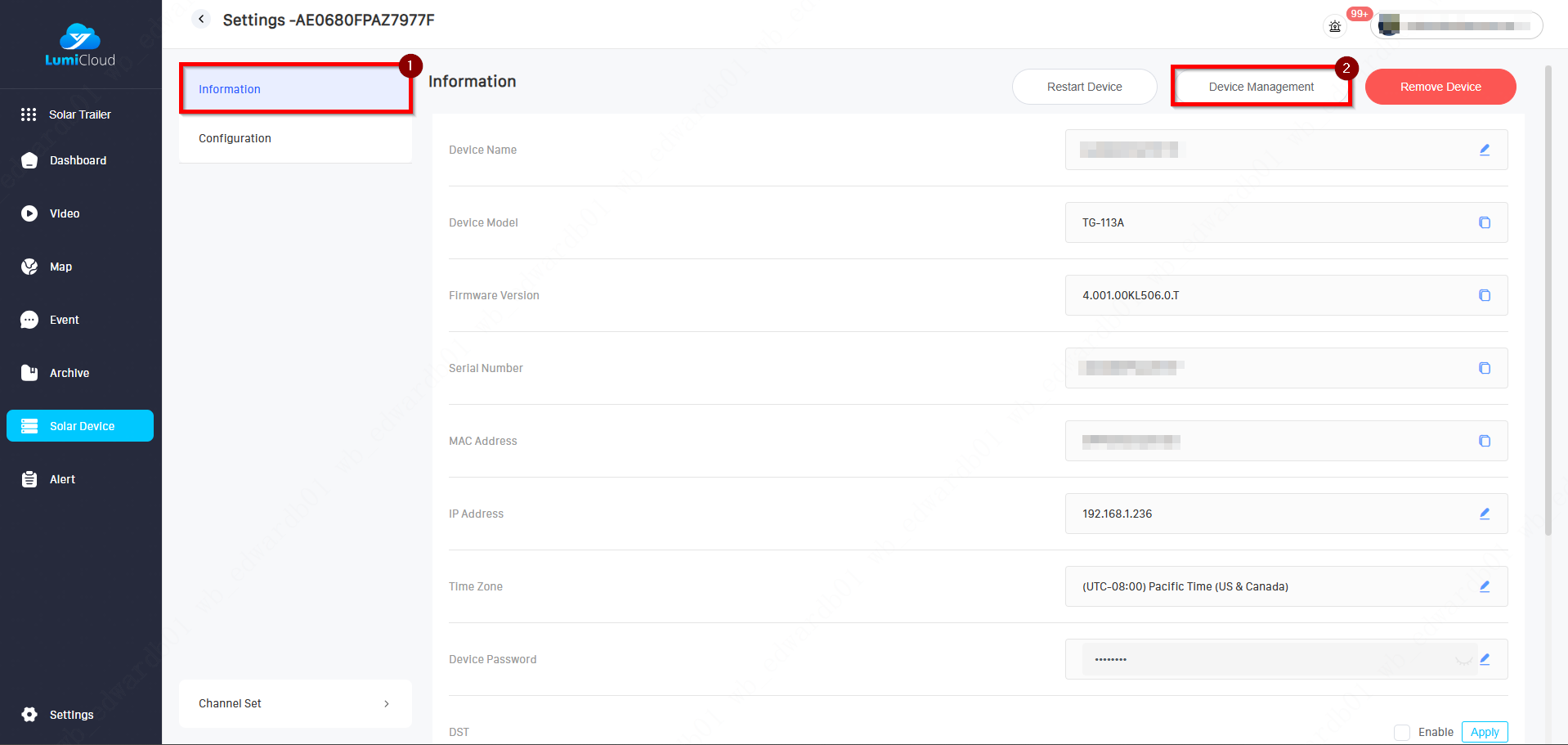This screenshot has width=1568, height=745.
Task: Edit the Time Zone setting
Action: coord(1485,586)
